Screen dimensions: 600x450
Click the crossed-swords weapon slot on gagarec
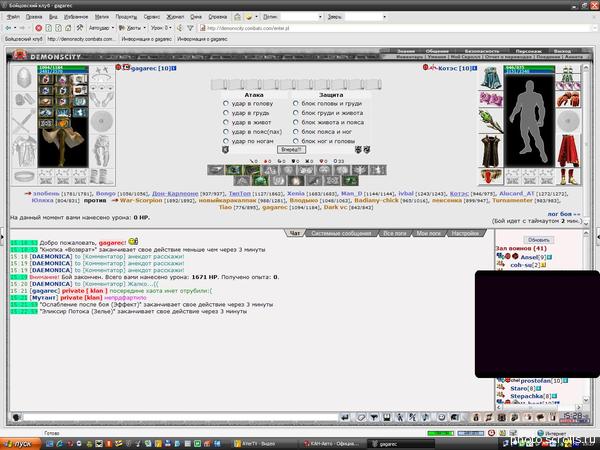pyautogui.click(x=24, y=122)
